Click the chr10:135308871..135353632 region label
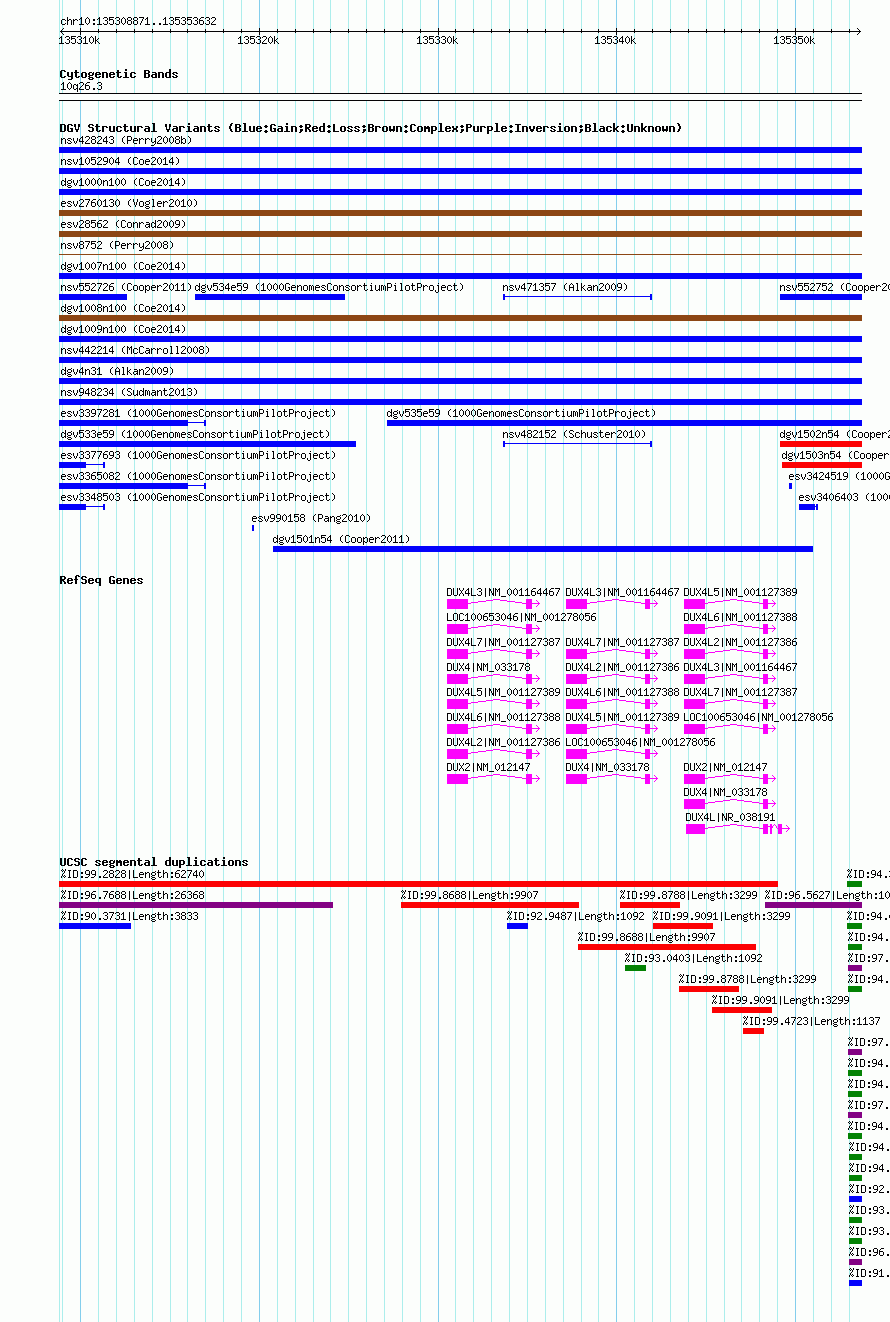Viewport: 890px width, 1322px height. [138, 21]
